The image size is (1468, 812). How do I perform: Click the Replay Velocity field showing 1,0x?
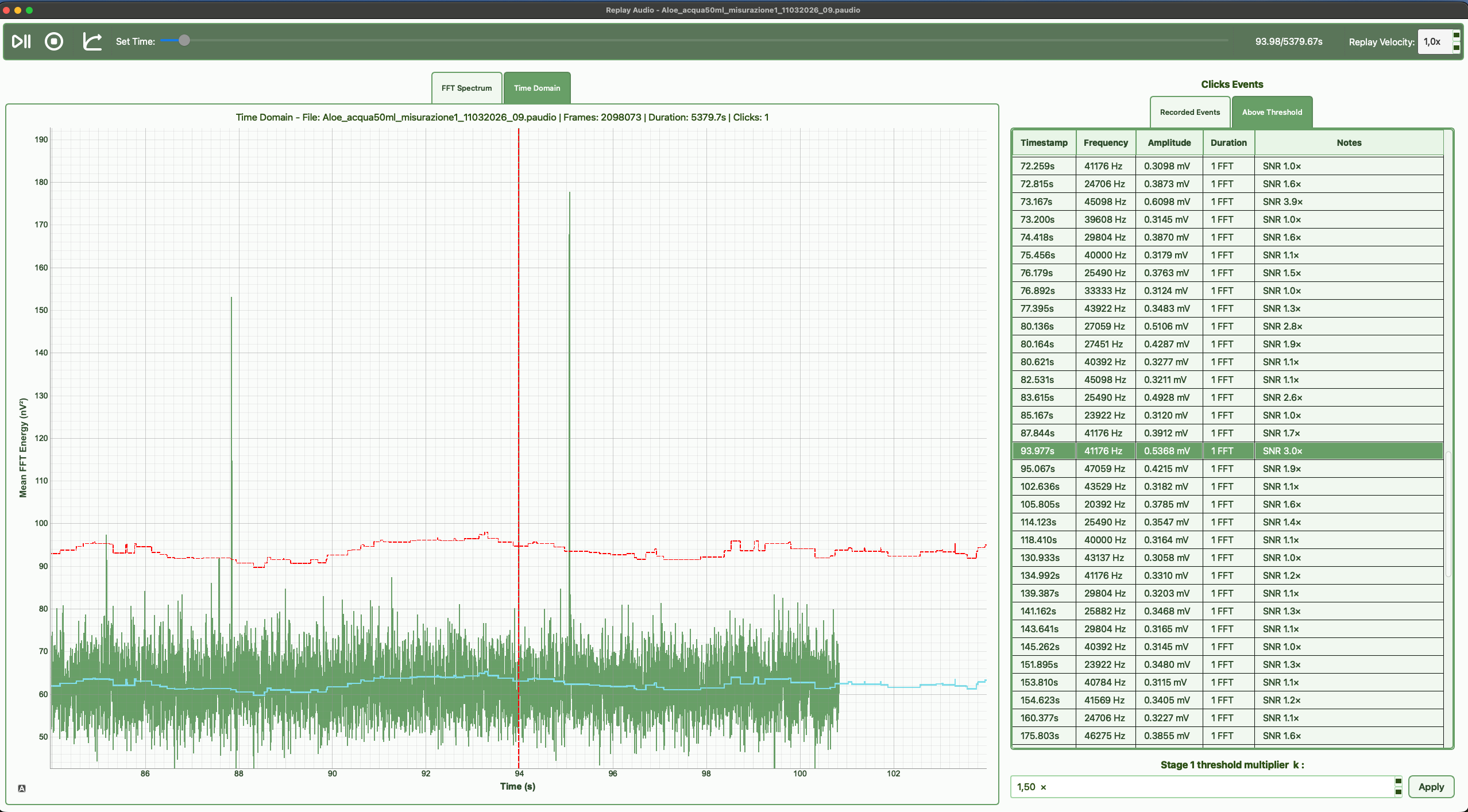(x=1435, y=41)
